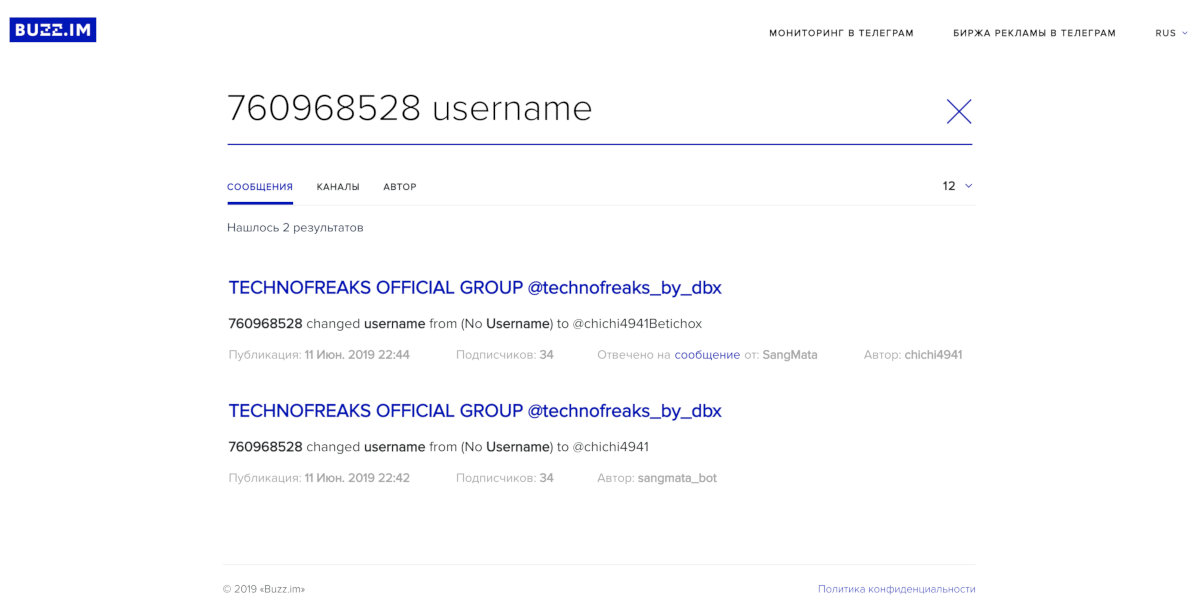The width and height of the screenshot is (1200, 609).
Task: Open the BUZZ.IM logo home page
Action: 53,30
